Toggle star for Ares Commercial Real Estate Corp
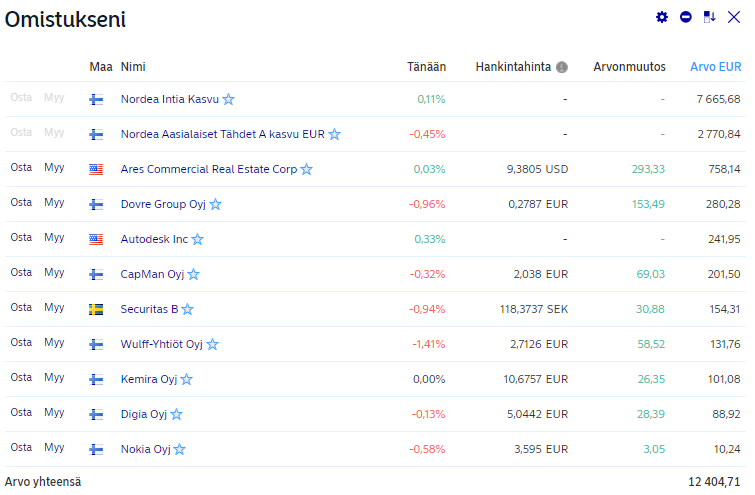755x495 pixels. (306, 169)
